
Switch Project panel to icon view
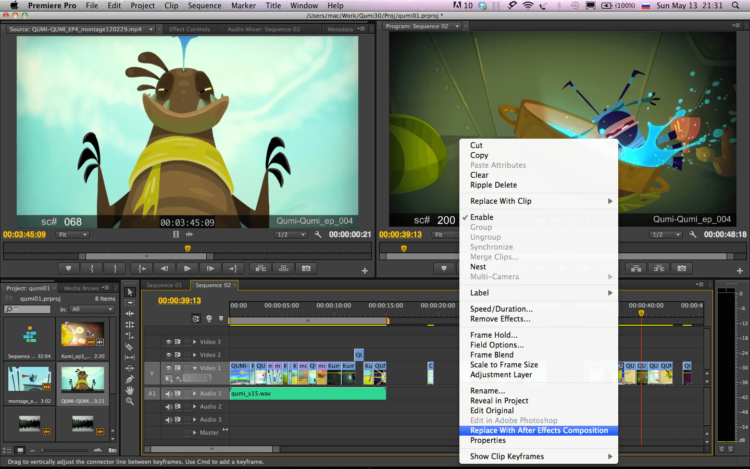pos(20,450)
